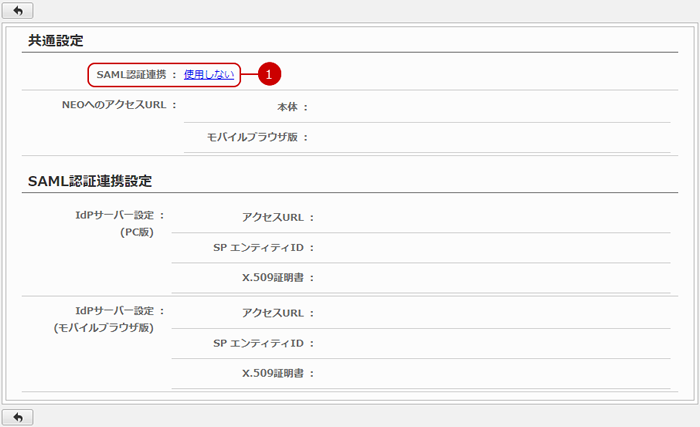Click X.509証明書 label in PC版 section
The height and width of the screenshot is (427, 700).
tap(278, 278)
